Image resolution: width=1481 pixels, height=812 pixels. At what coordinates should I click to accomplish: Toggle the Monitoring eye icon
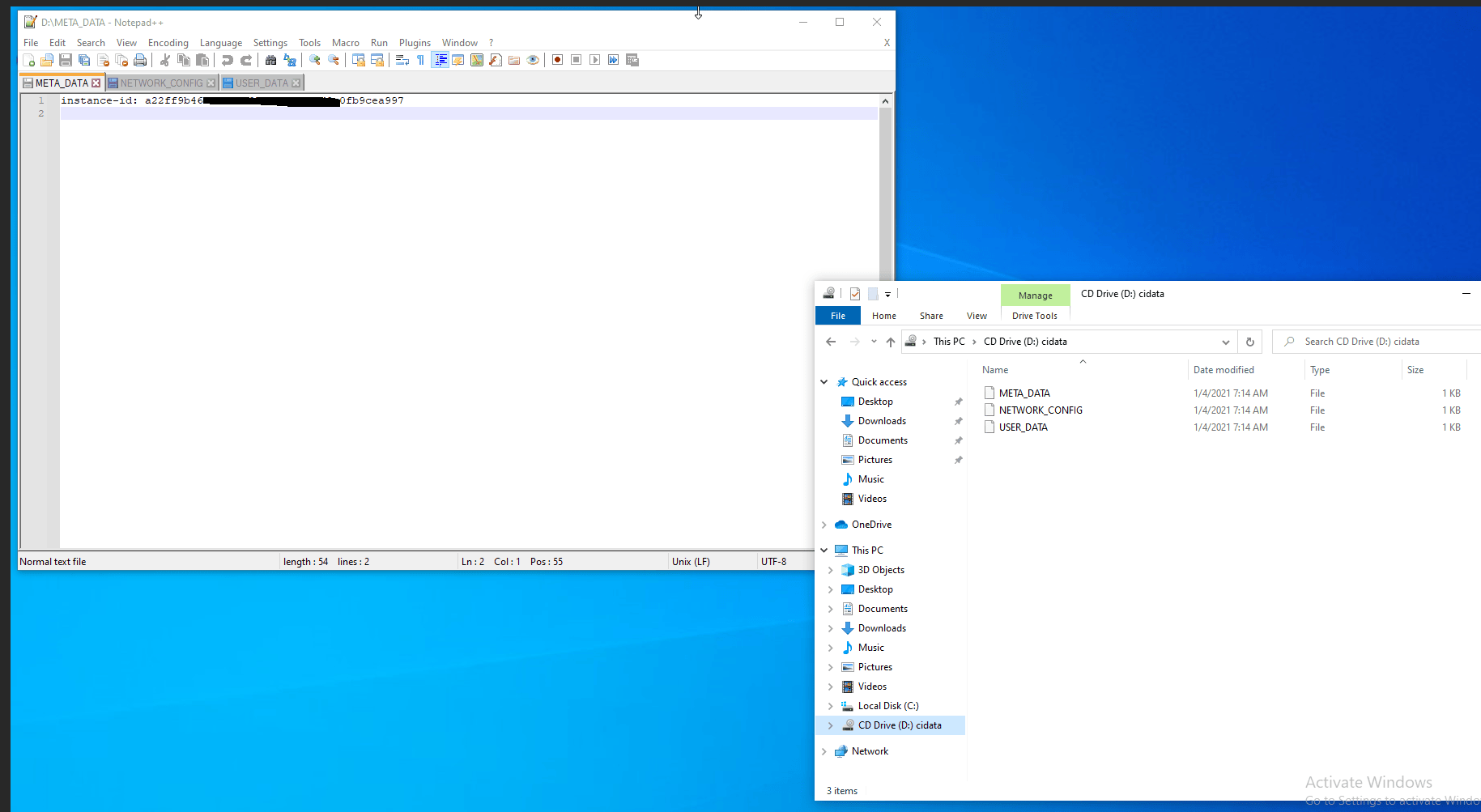[533, 60]
